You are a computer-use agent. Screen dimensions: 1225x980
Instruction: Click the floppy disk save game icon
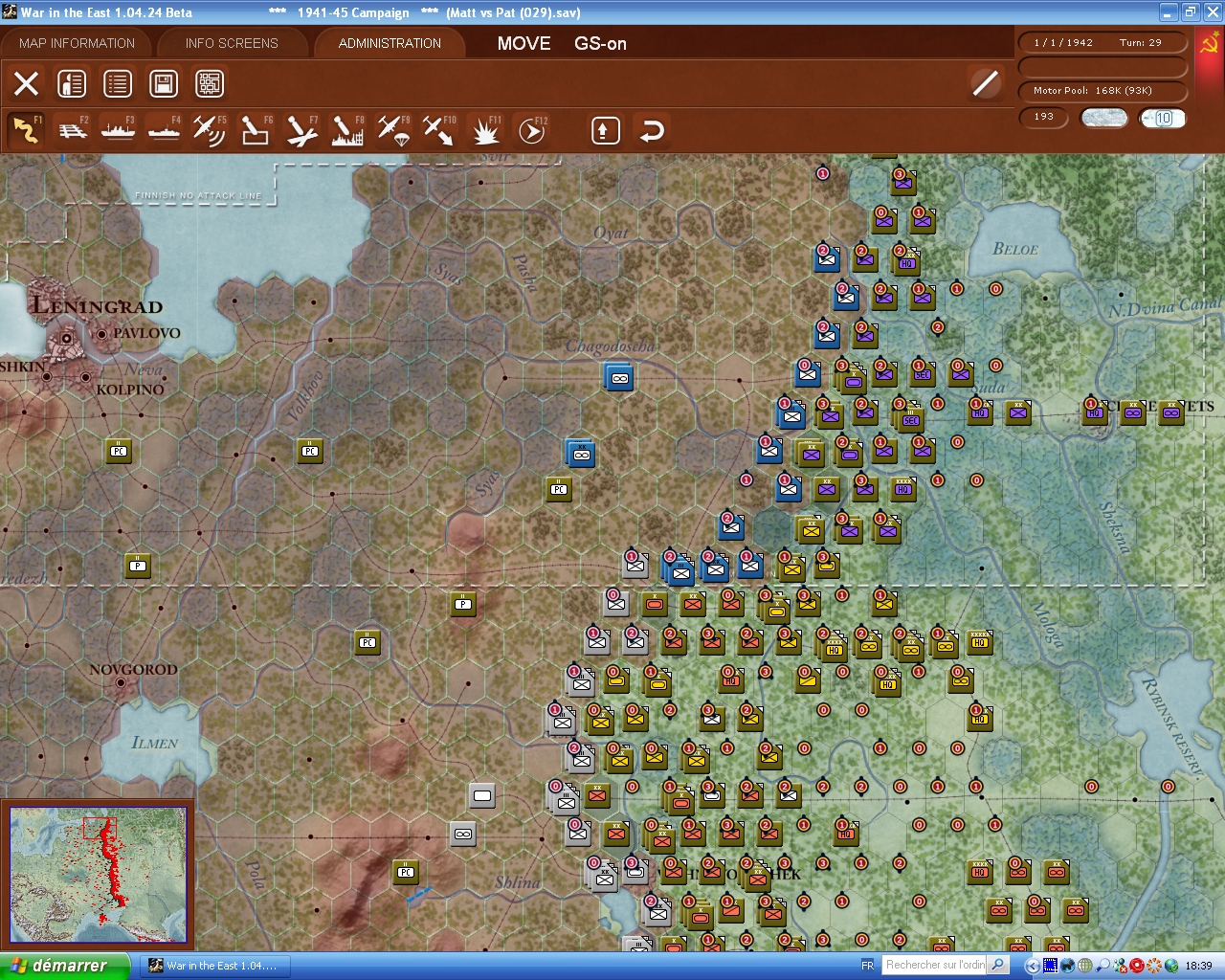[x=164, y=83]
